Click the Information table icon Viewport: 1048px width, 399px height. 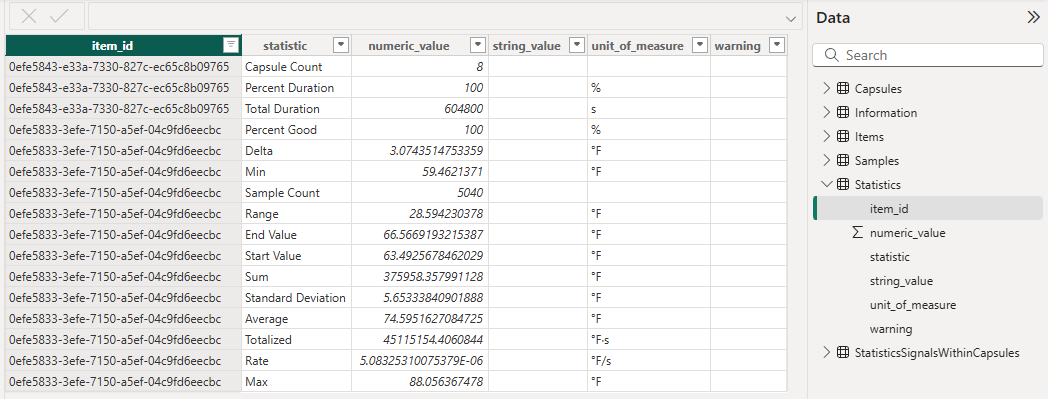pyautogui.click(x=843, y=112)
